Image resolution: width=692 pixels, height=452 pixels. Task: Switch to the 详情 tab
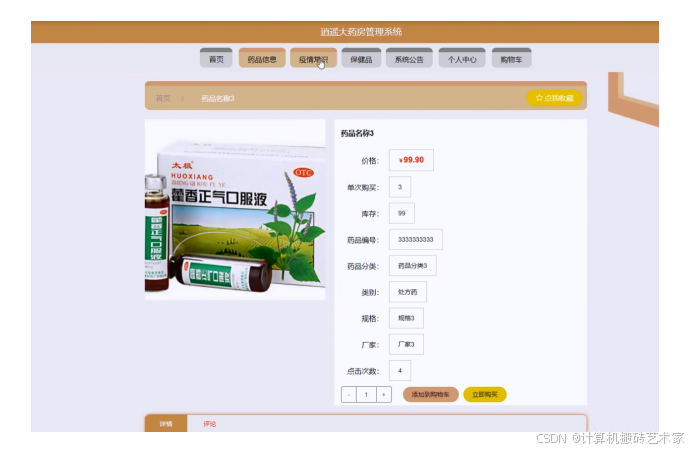click(166, 423)
